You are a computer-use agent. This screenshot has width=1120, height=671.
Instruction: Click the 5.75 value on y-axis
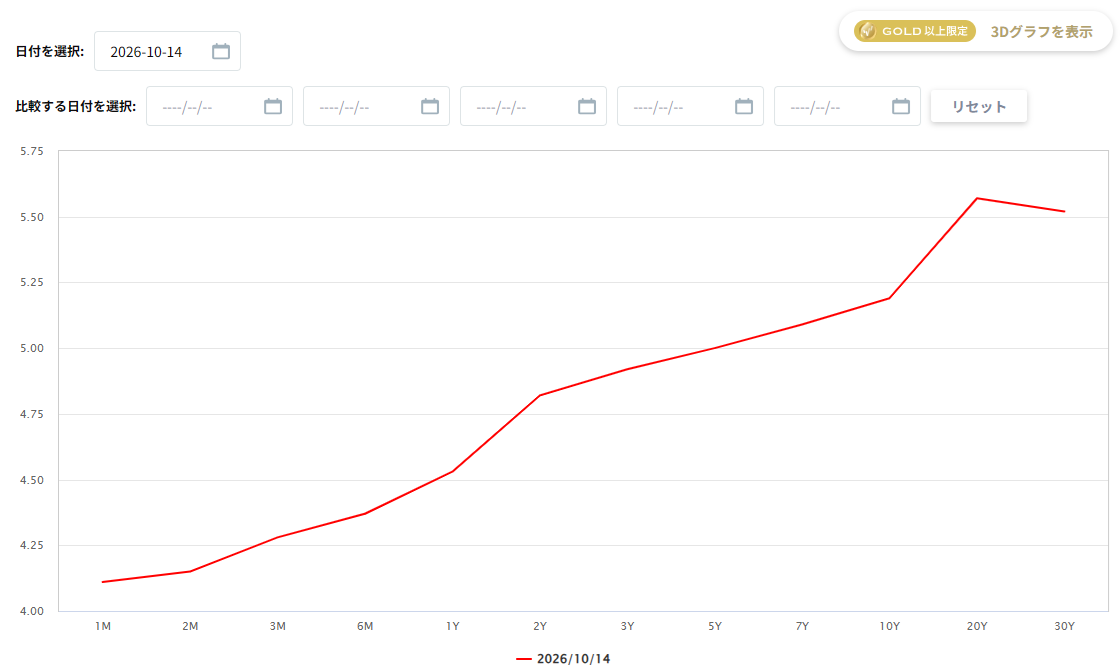(31, 151)
